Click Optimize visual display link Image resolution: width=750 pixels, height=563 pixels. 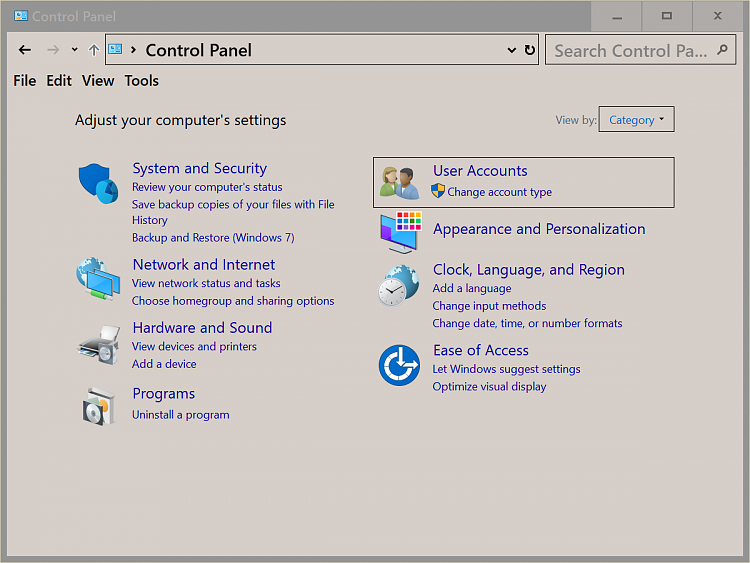(x=489, y=386)
